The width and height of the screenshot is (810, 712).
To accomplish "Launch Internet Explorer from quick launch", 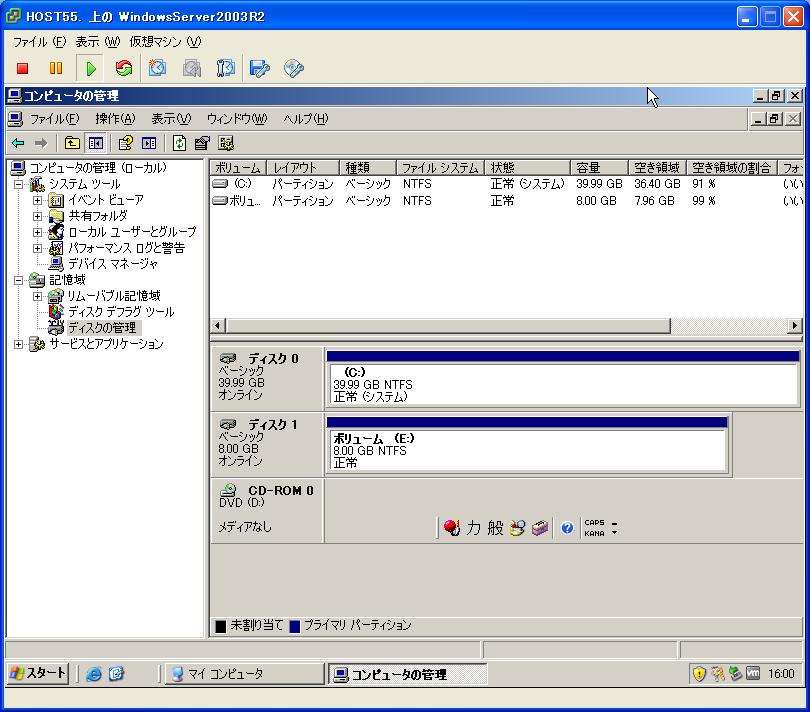I will [94, 674].
